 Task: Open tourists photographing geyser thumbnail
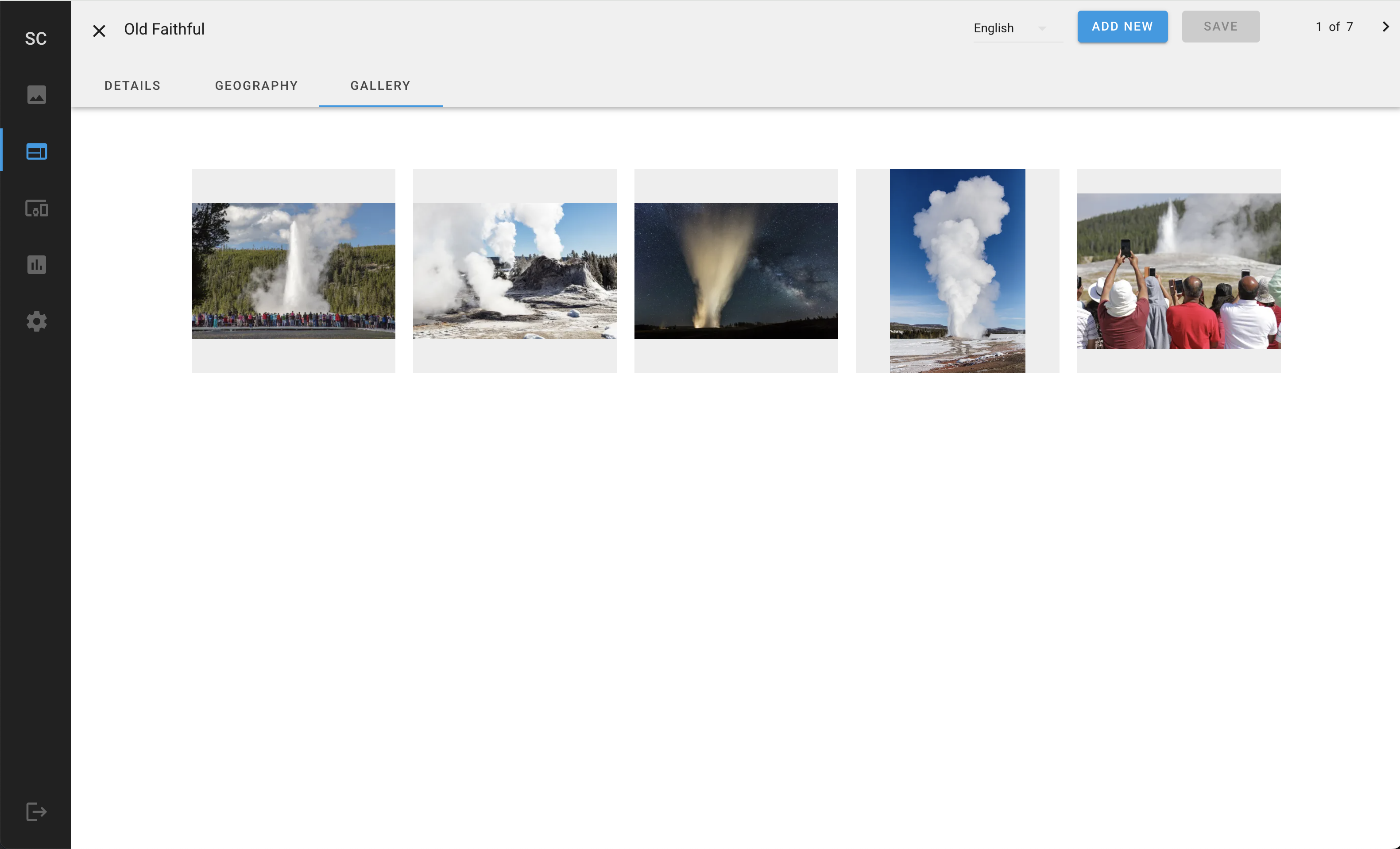[x=1179, y=271]
